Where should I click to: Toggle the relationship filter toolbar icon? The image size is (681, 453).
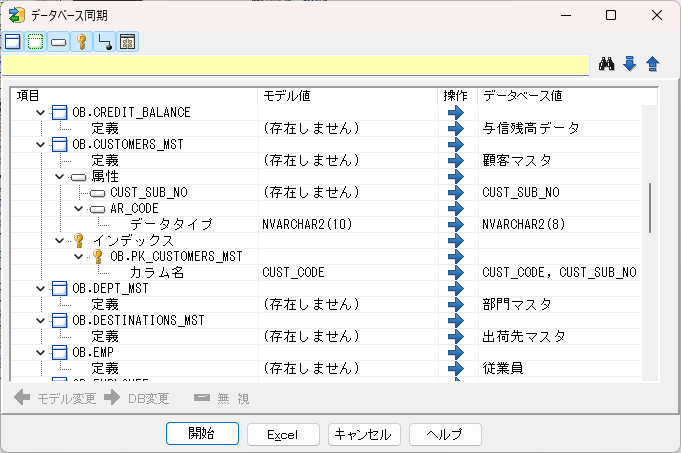coord(105,42)
